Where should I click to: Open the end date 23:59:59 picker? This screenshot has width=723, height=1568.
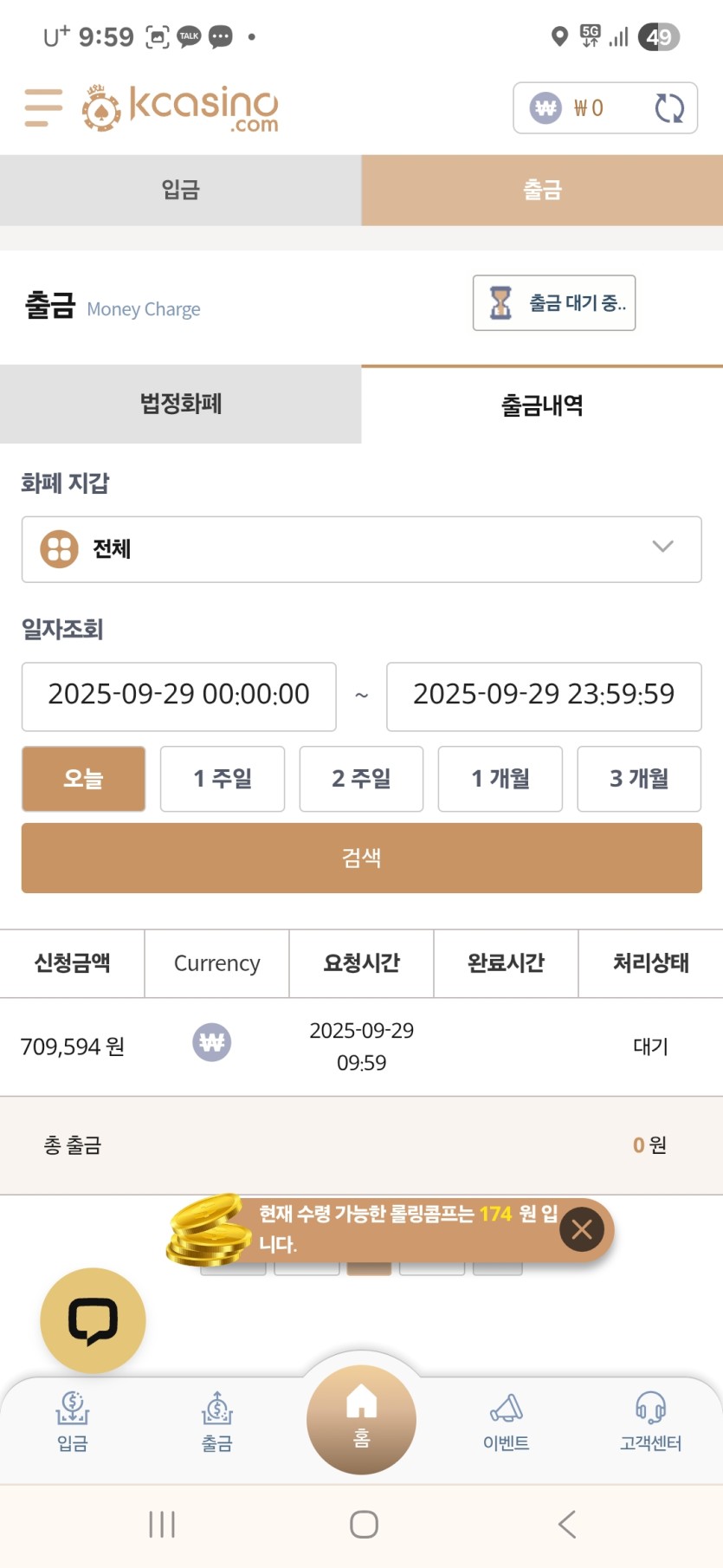point(544,697)
